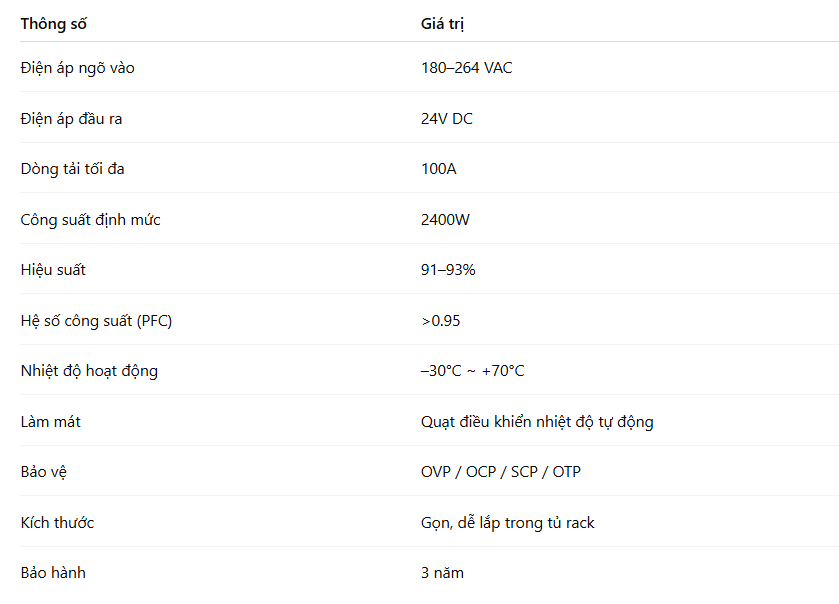Click the "Thông số" column header

tap(54, 24)
